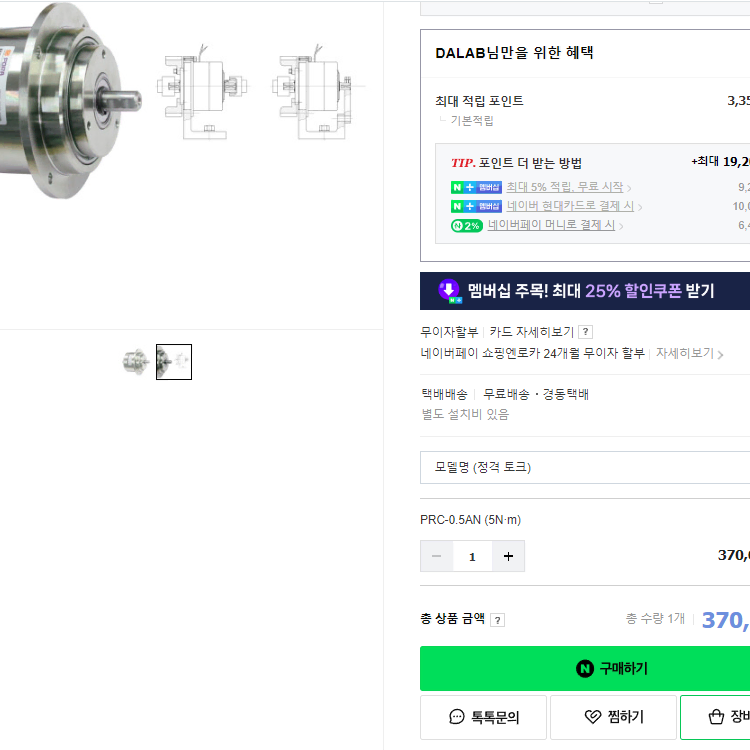
Task: Click the quantity input field showing 1
Action: [472, 556]
